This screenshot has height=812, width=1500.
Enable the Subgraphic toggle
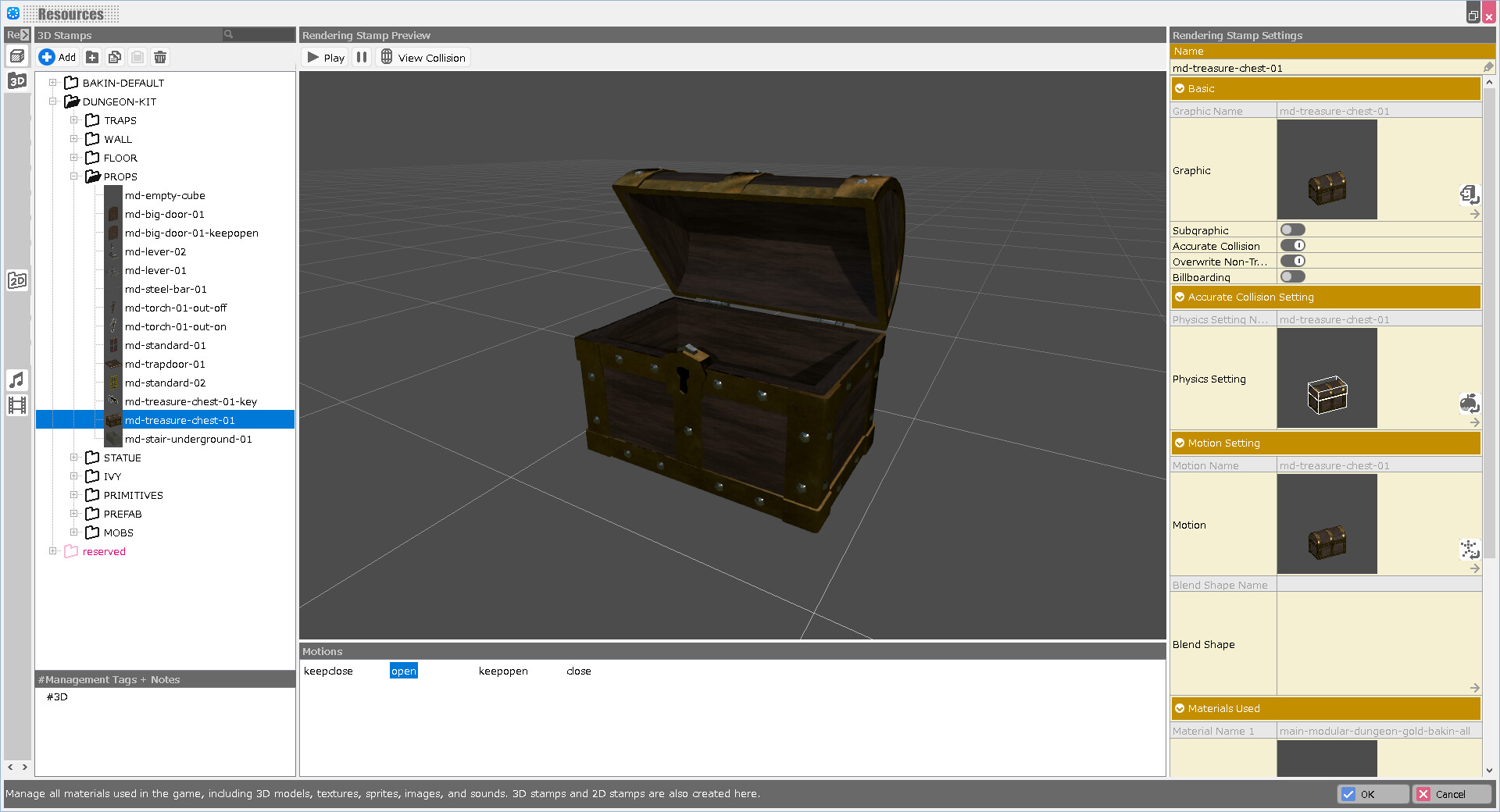(1292, 229)
